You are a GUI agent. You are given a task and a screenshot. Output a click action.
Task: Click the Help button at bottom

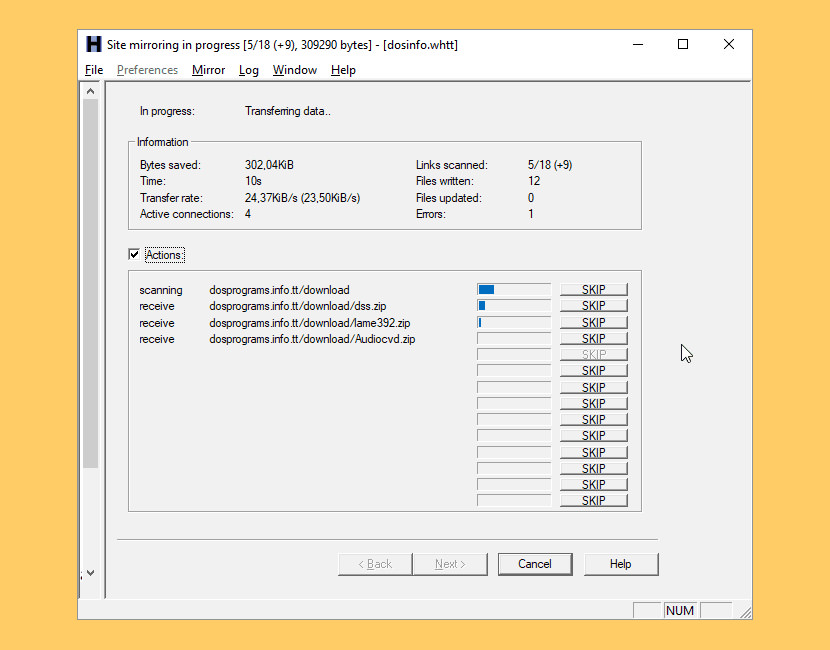[620, 564]
